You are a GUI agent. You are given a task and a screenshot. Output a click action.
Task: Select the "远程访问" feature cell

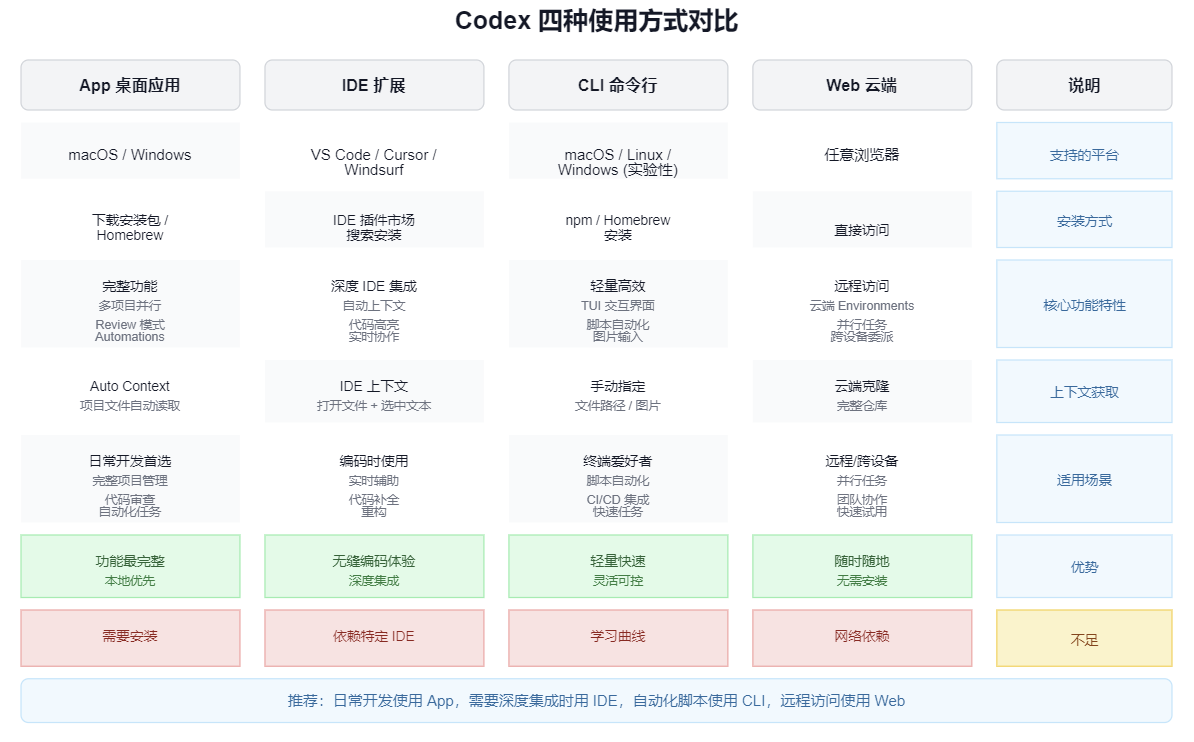[862, 304]
